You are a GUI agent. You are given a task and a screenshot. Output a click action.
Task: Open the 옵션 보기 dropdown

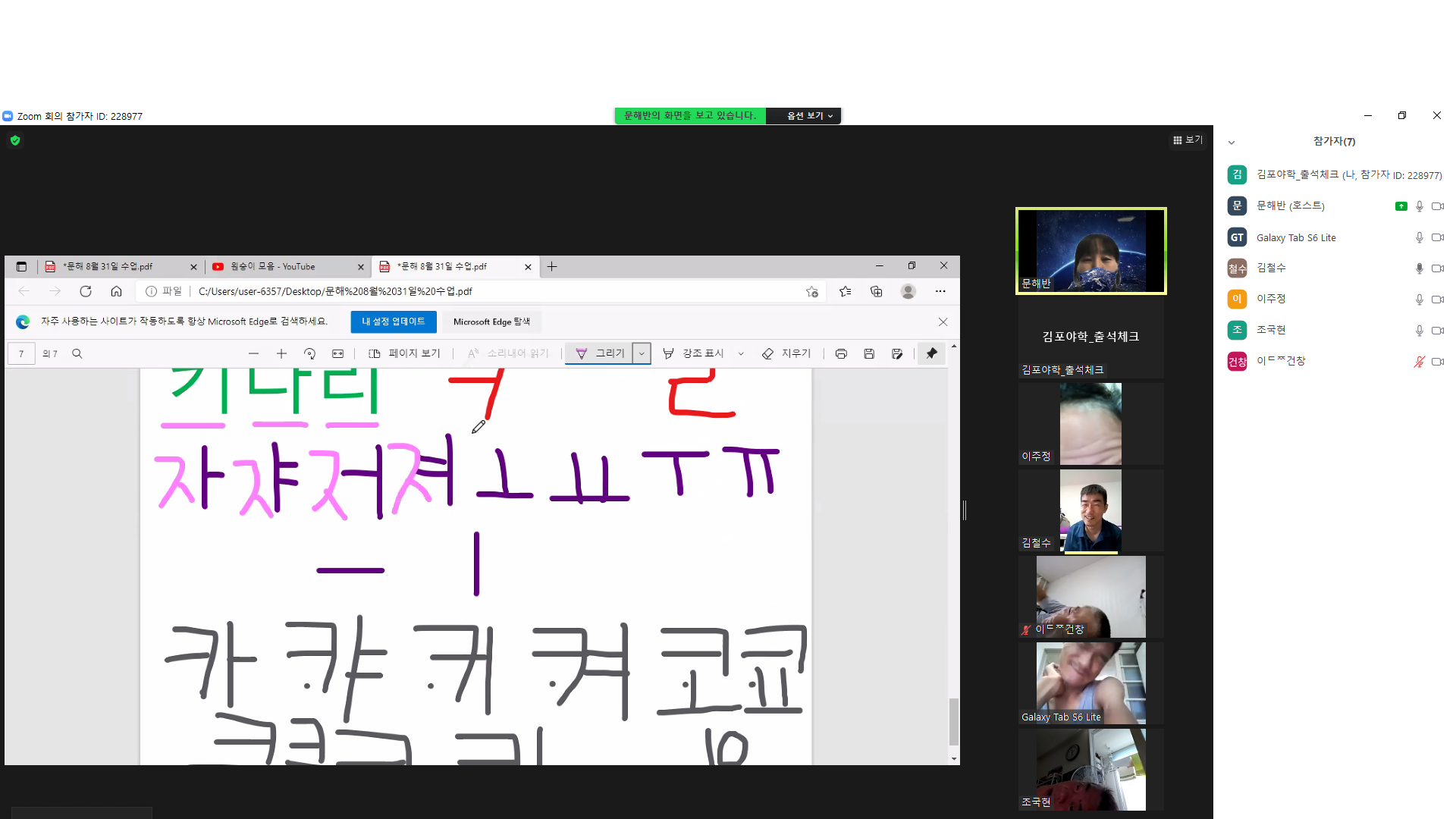[x=808, y=116]
